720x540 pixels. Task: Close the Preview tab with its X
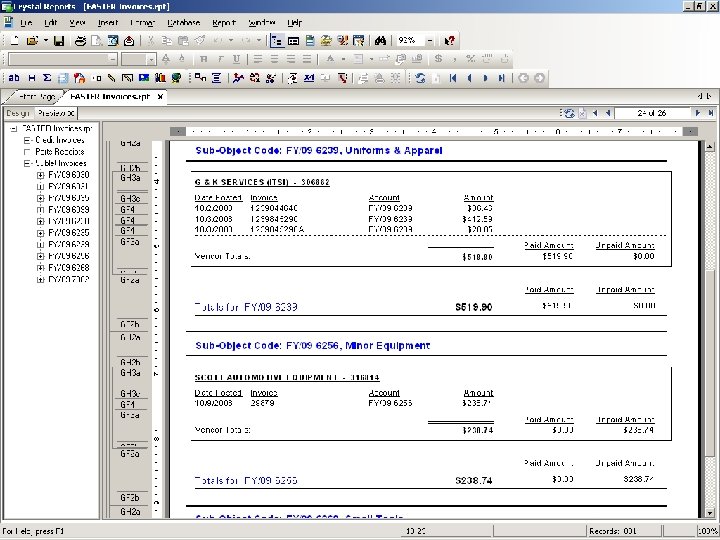[x=71, y=113]
